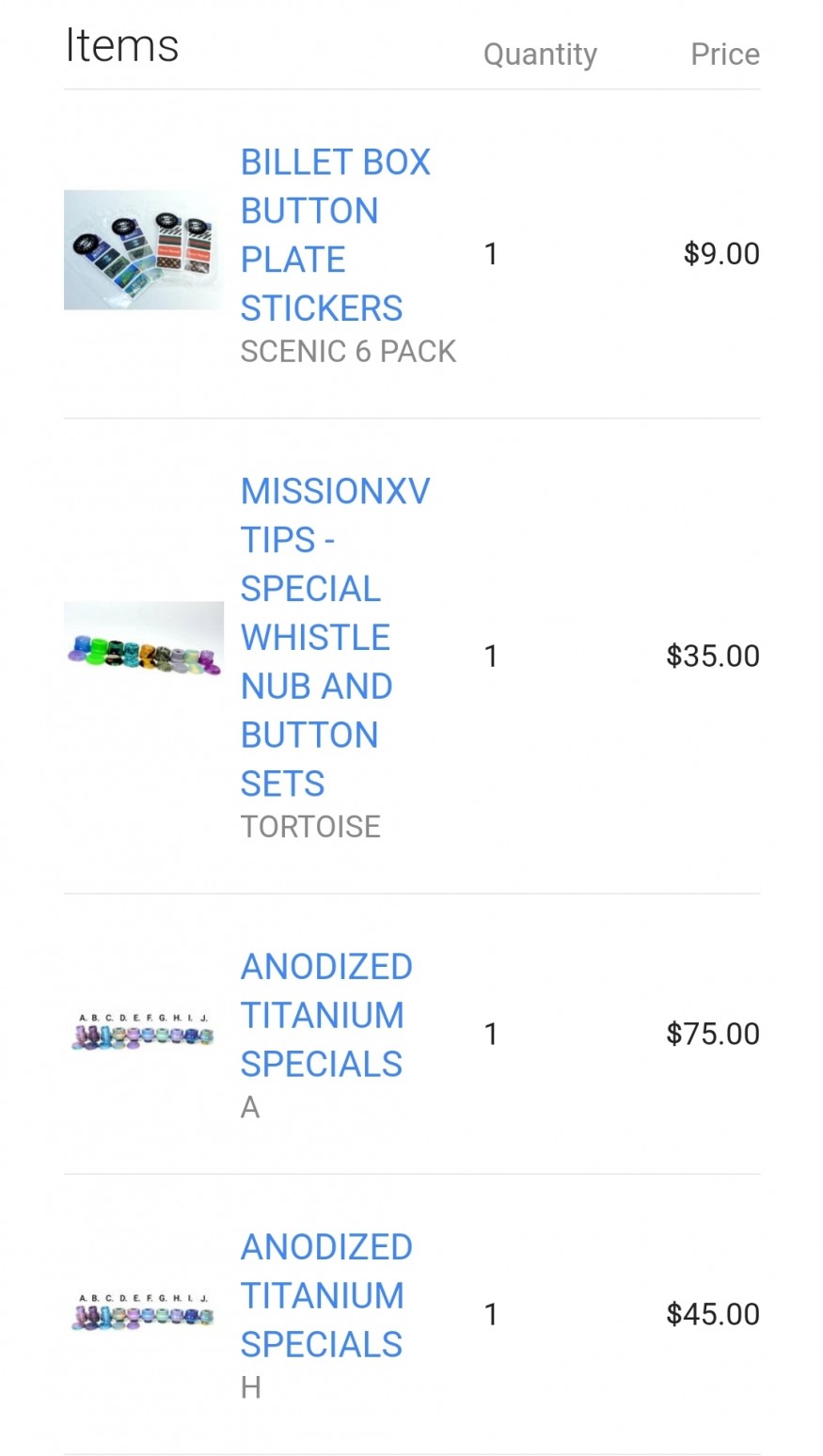Click the Price column header

(x=724, y=55)
